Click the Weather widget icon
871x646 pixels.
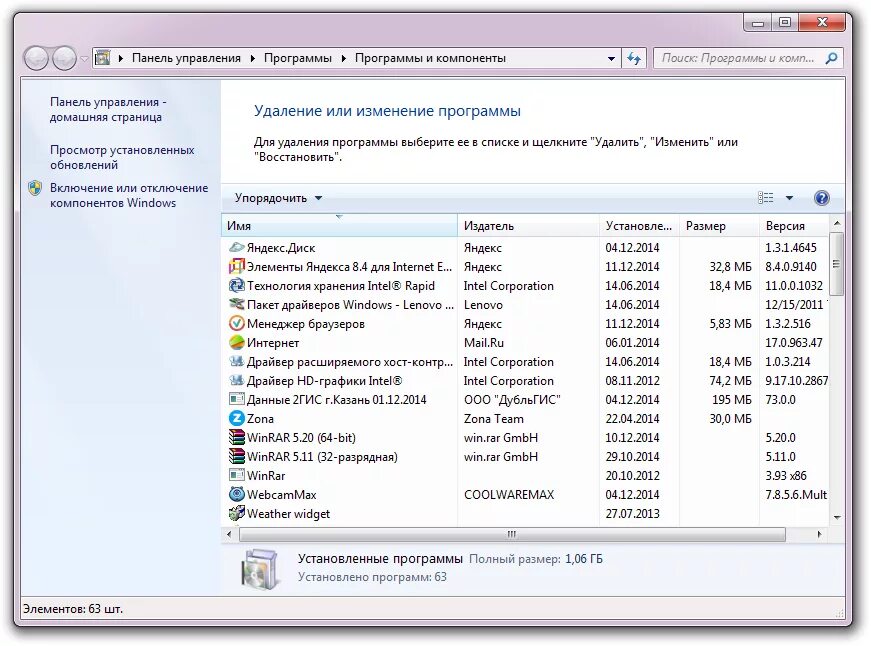237,513
